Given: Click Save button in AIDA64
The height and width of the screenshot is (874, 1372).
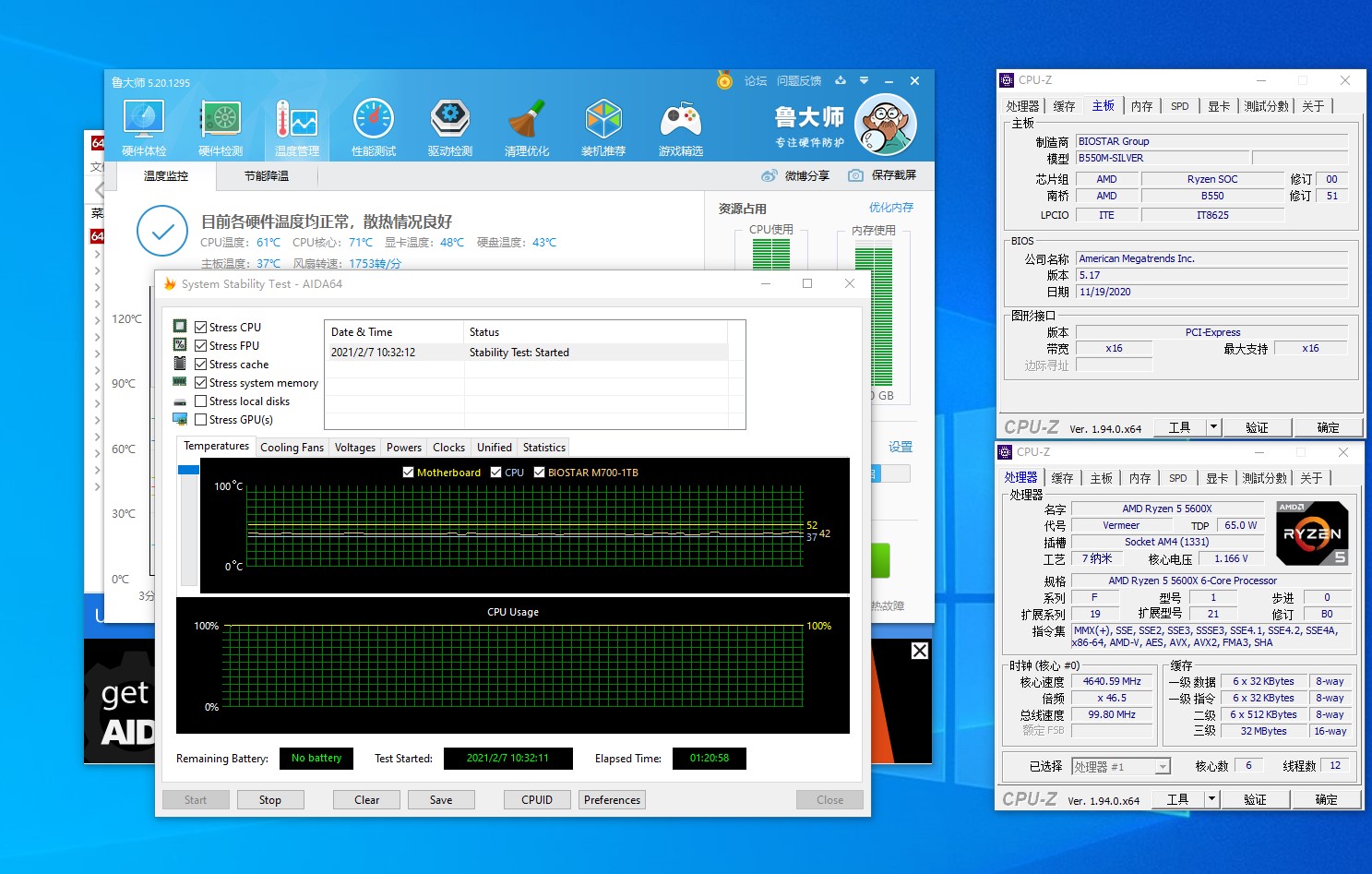Looking at the screenshot, I should pyautogui.click(x=441, y=800).
